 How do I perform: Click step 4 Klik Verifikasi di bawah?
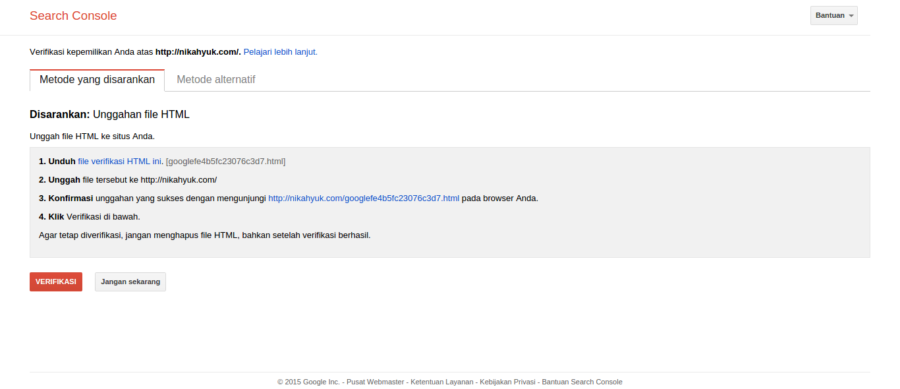(90, 217)
